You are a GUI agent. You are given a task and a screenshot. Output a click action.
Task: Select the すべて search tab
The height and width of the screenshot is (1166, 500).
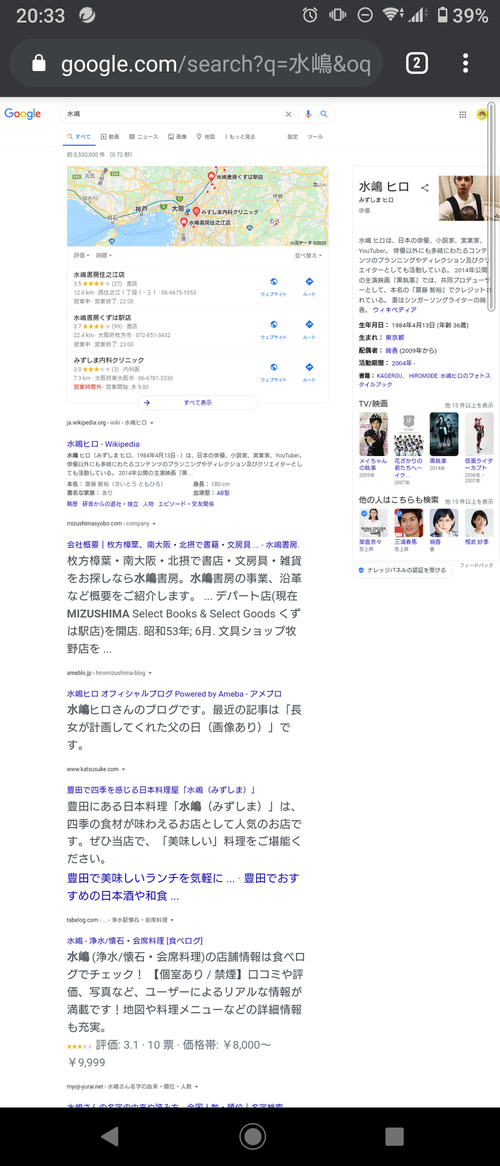(x=79, y=137)
